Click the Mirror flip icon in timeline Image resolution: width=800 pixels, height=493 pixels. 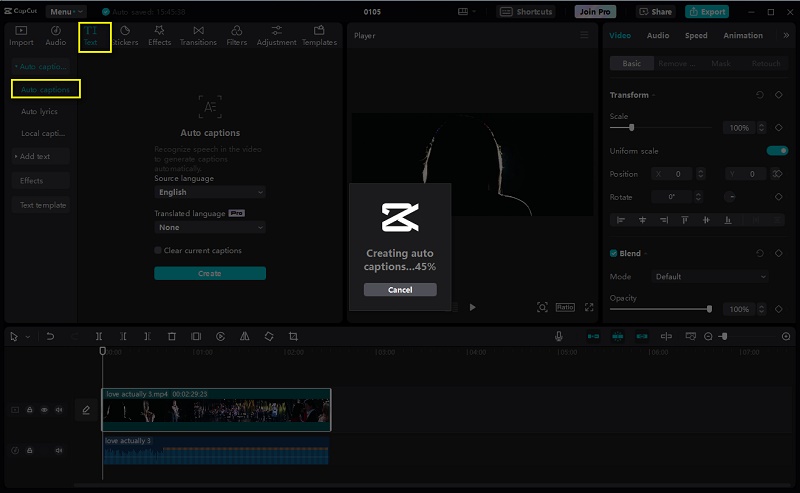(245, 336)
